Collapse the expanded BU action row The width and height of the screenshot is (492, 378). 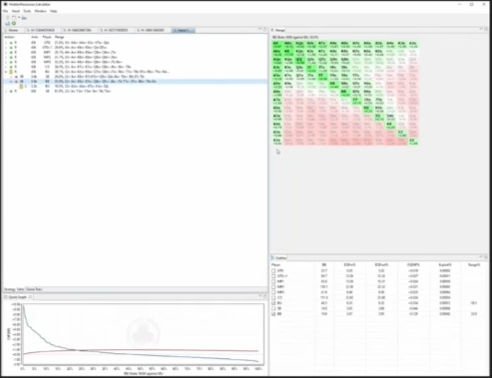point(6,72)
